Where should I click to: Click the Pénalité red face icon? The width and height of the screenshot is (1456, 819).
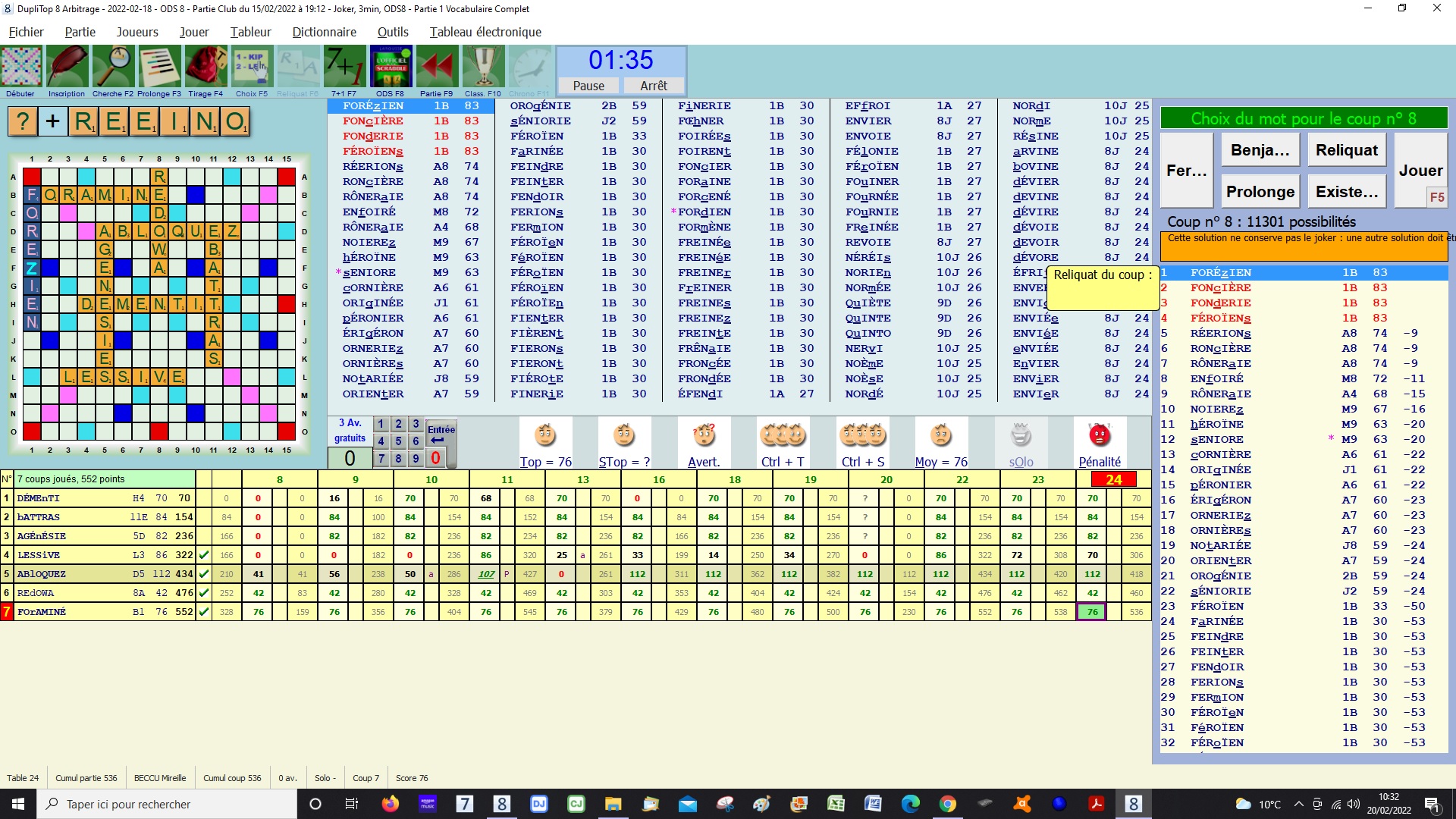(x=1099, y=436)
